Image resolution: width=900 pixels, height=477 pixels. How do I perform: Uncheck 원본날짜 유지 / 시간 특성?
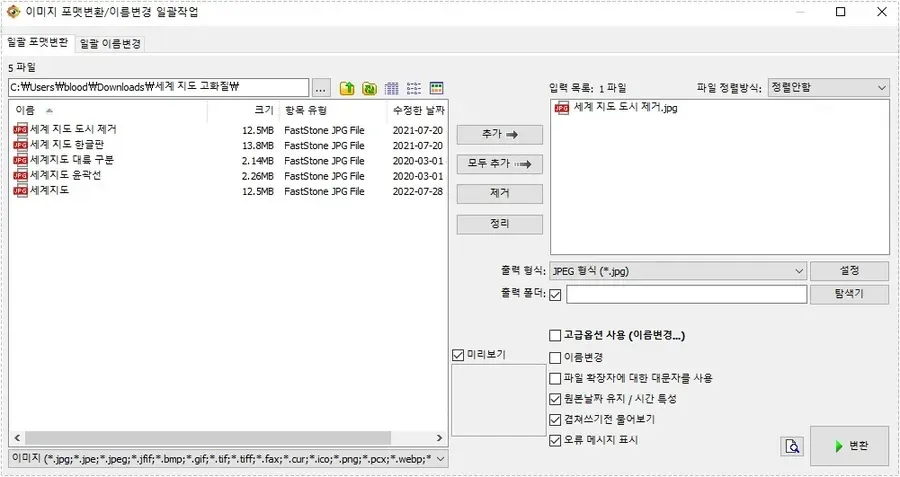pyautogui.click(x=555, y=399)
